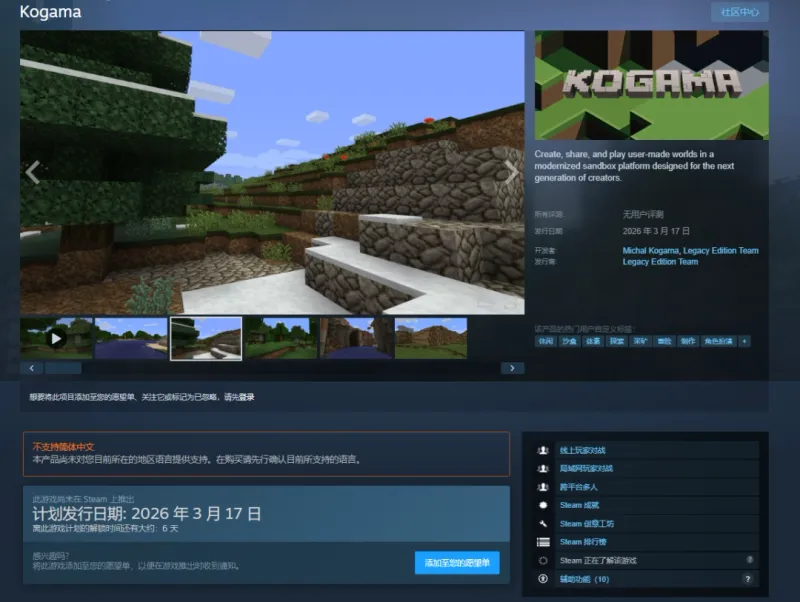800x602 pixels.
Task: Click the question mark beside Steam 正在了解该游戏
Action: click(750, 559)
